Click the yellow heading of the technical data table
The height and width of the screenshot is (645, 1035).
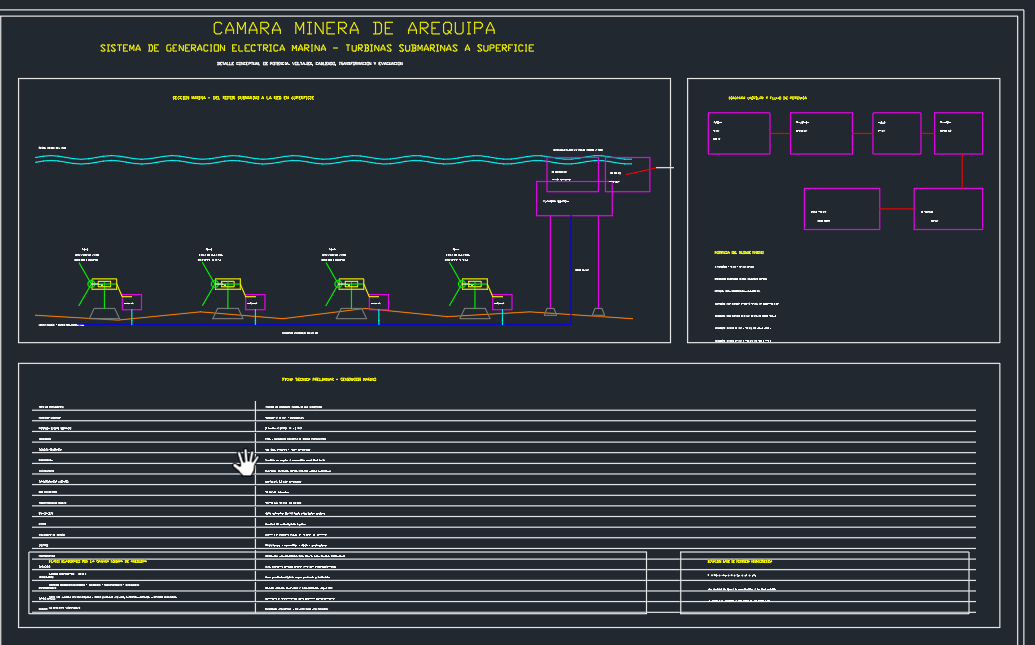329,380
